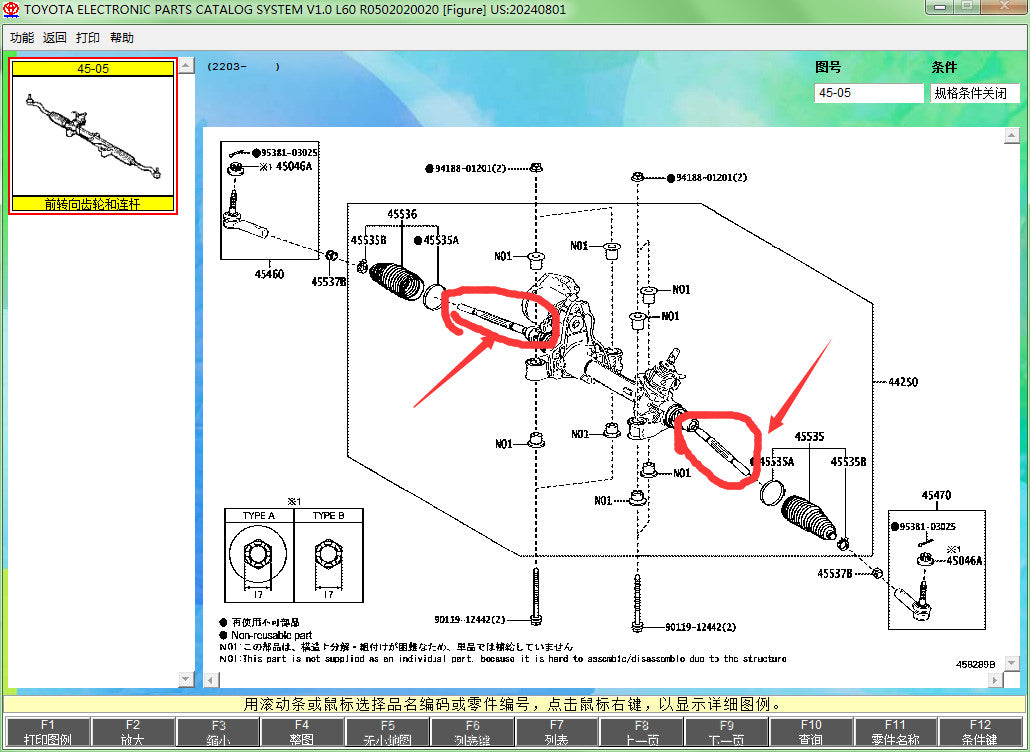The height and width of the screenshot is (752, 1030).
Task: Click the Toyota app icon in title bar
Action: coord(11,10)
